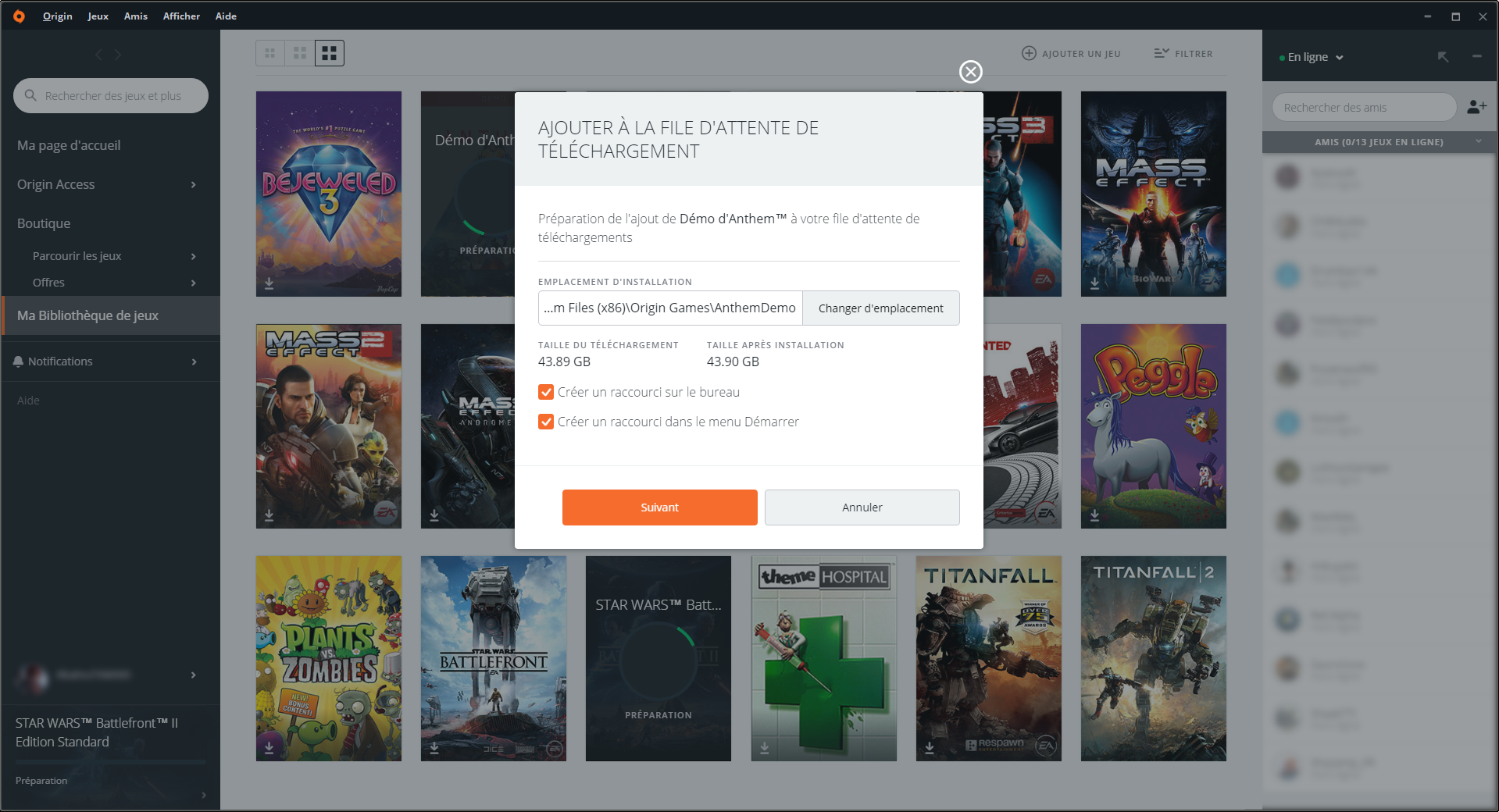Viewport: 1499px width, 812px height.
Task: Click the add friend icon
Action: click(1476, 107)
